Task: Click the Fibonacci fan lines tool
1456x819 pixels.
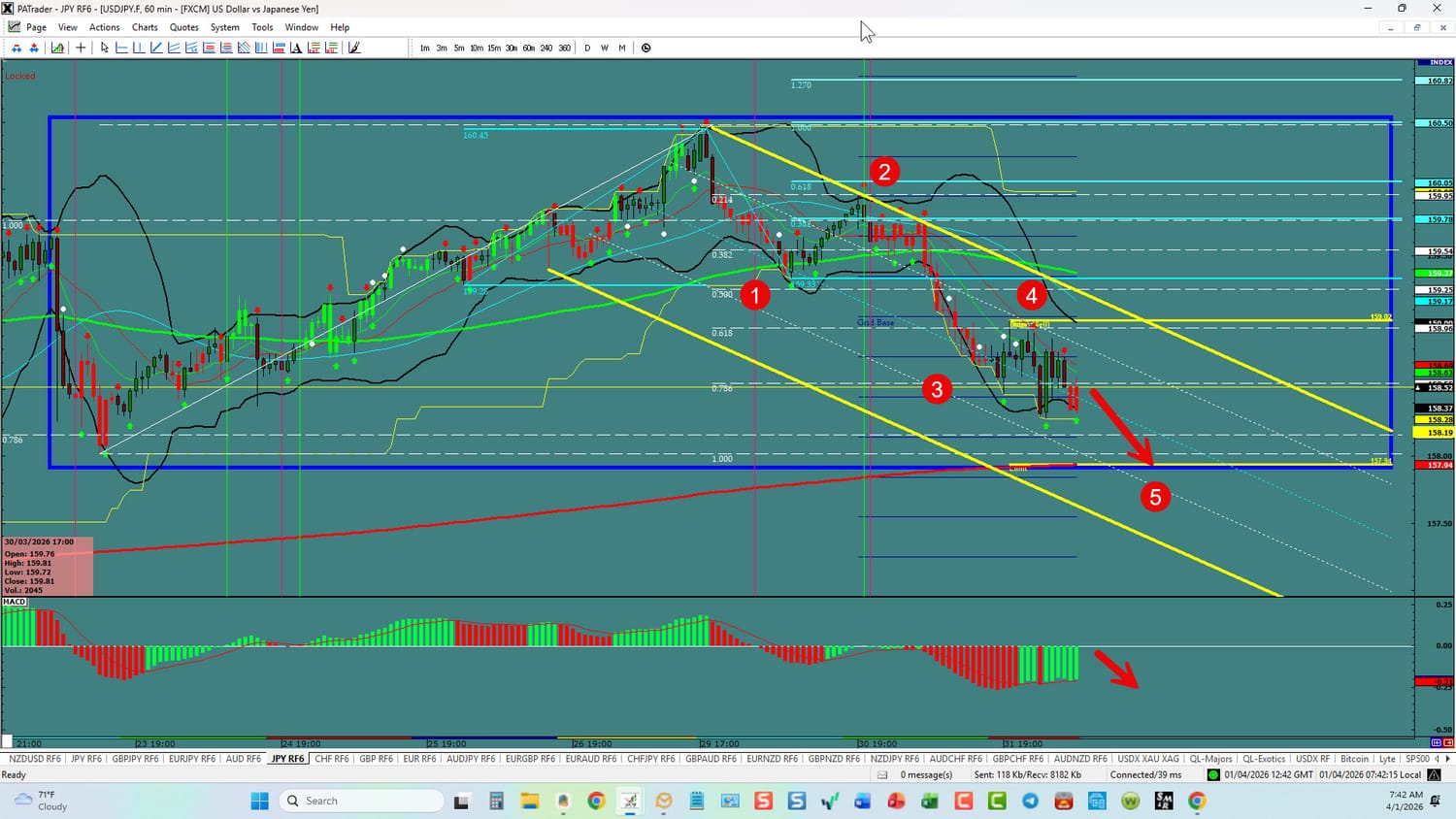Action: pos(244,48)
